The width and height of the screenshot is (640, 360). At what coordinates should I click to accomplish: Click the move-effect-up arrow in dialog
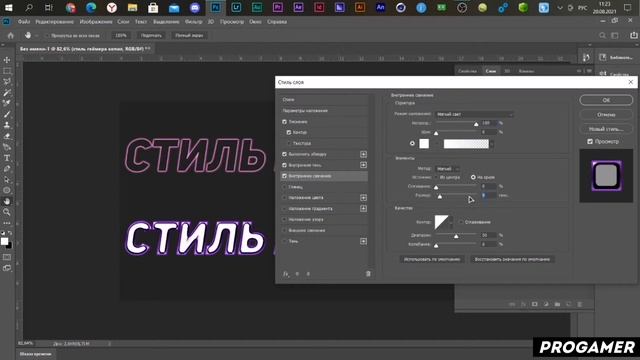[297, 274]
